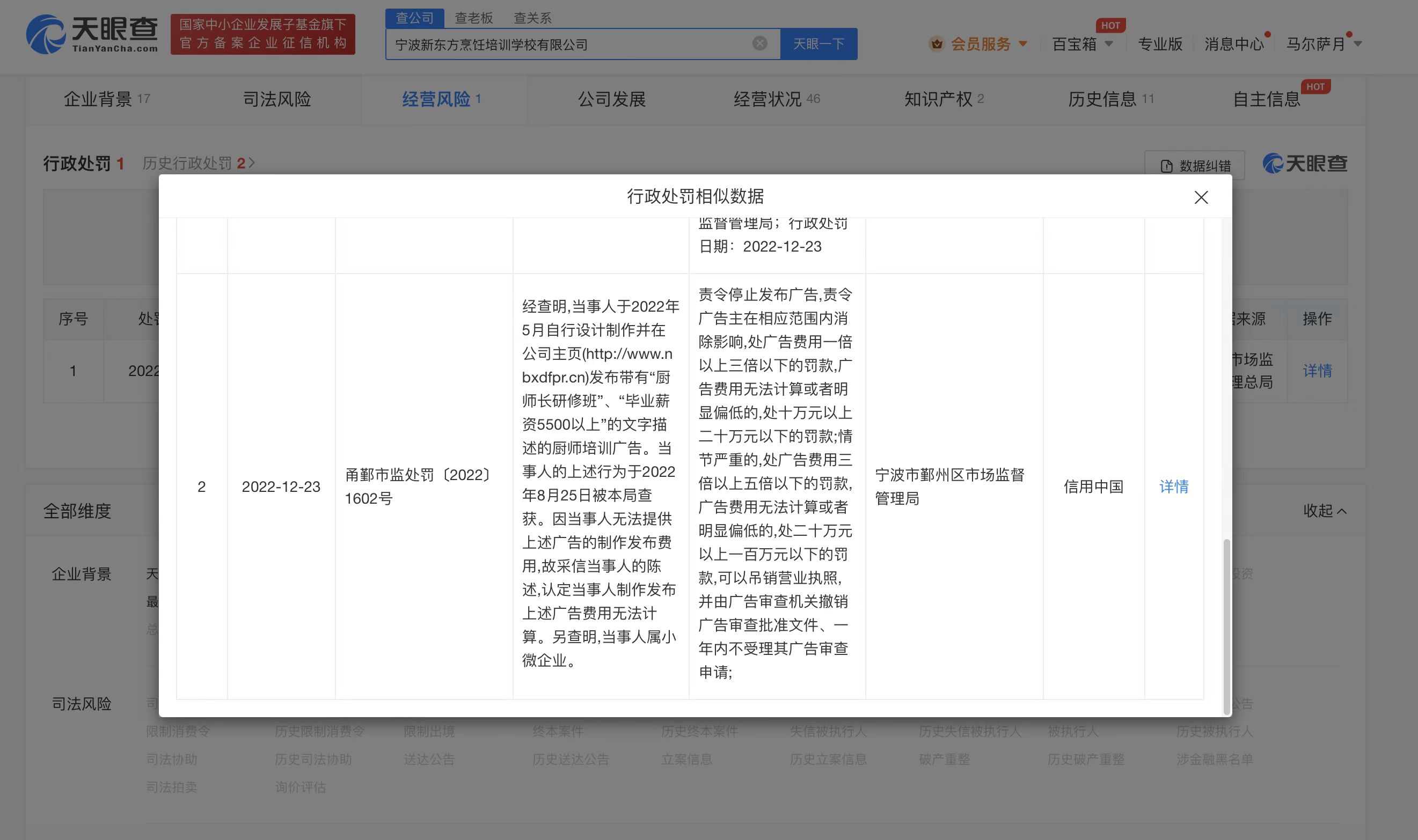Viewport: 1418px width, 840px height.
Task: Click the 天眼查 watermark logo beside 数据纠错
Action: tap(1305, 164)
